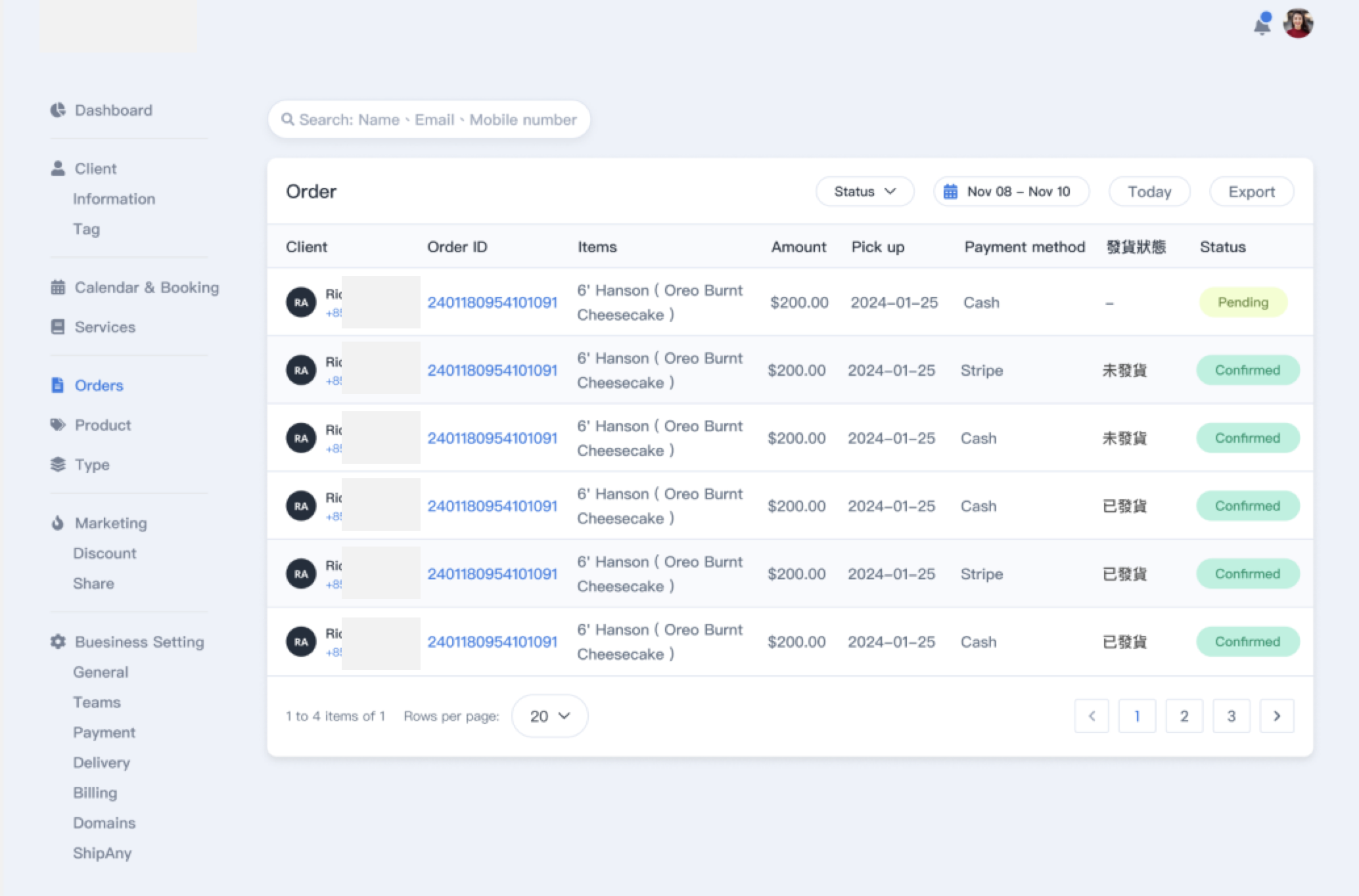Screen dimensions: 1359x896
Task: Go to the Discount submenu
Action: [104, 553]
